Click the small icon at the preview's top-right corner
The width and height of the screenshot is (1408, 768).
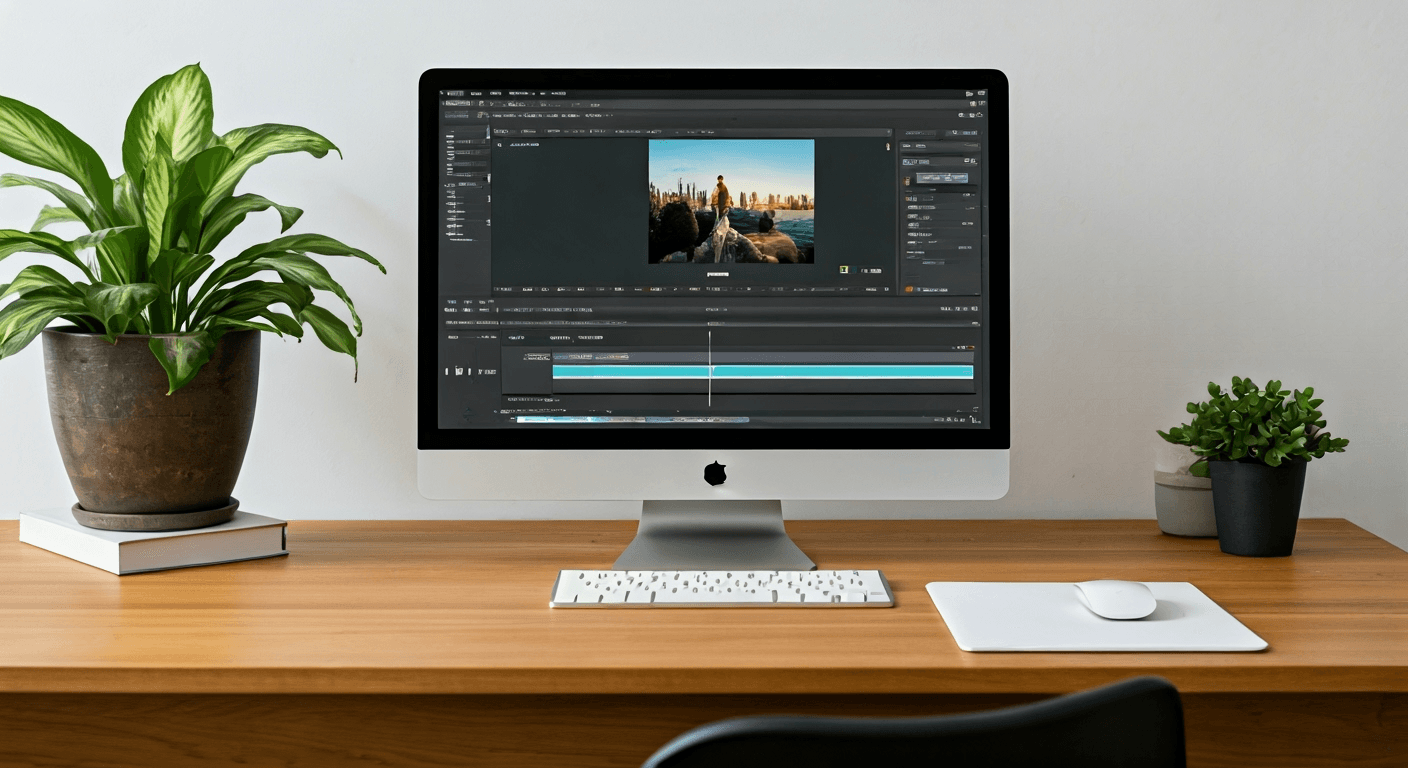[x=887, y=147]
